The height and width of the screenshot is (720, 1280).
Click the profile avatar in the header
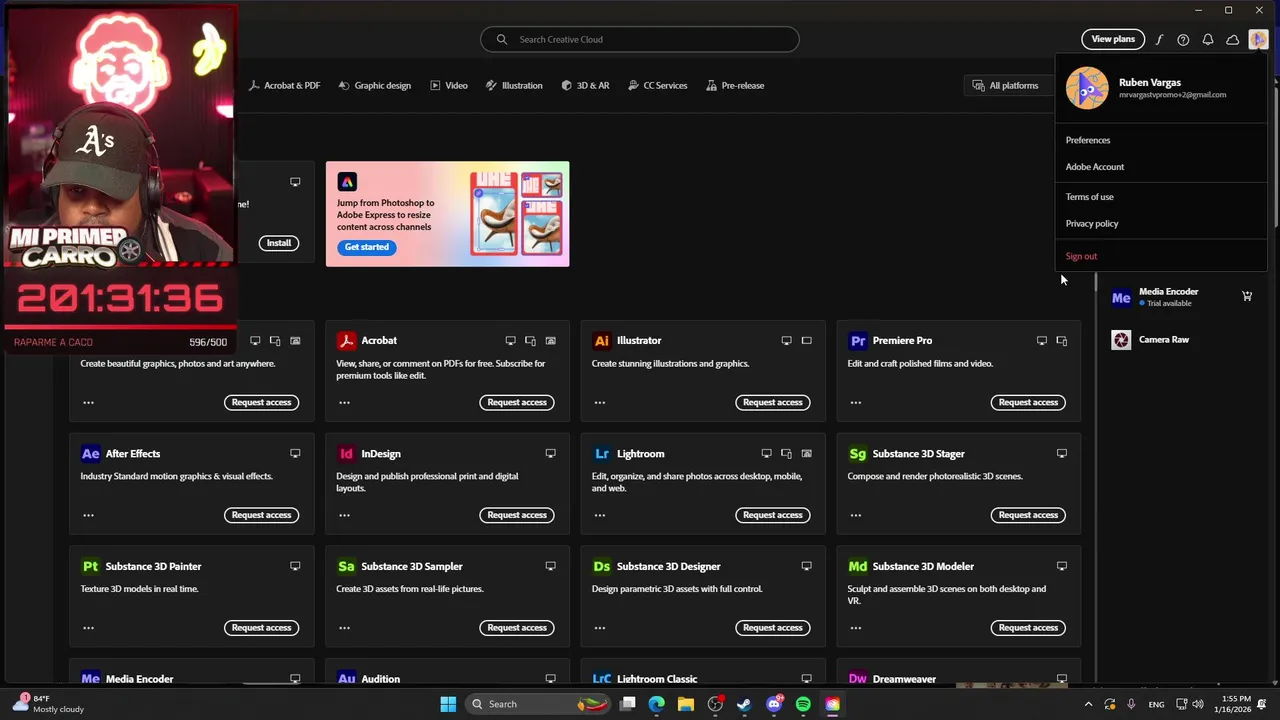(1258, 40)
